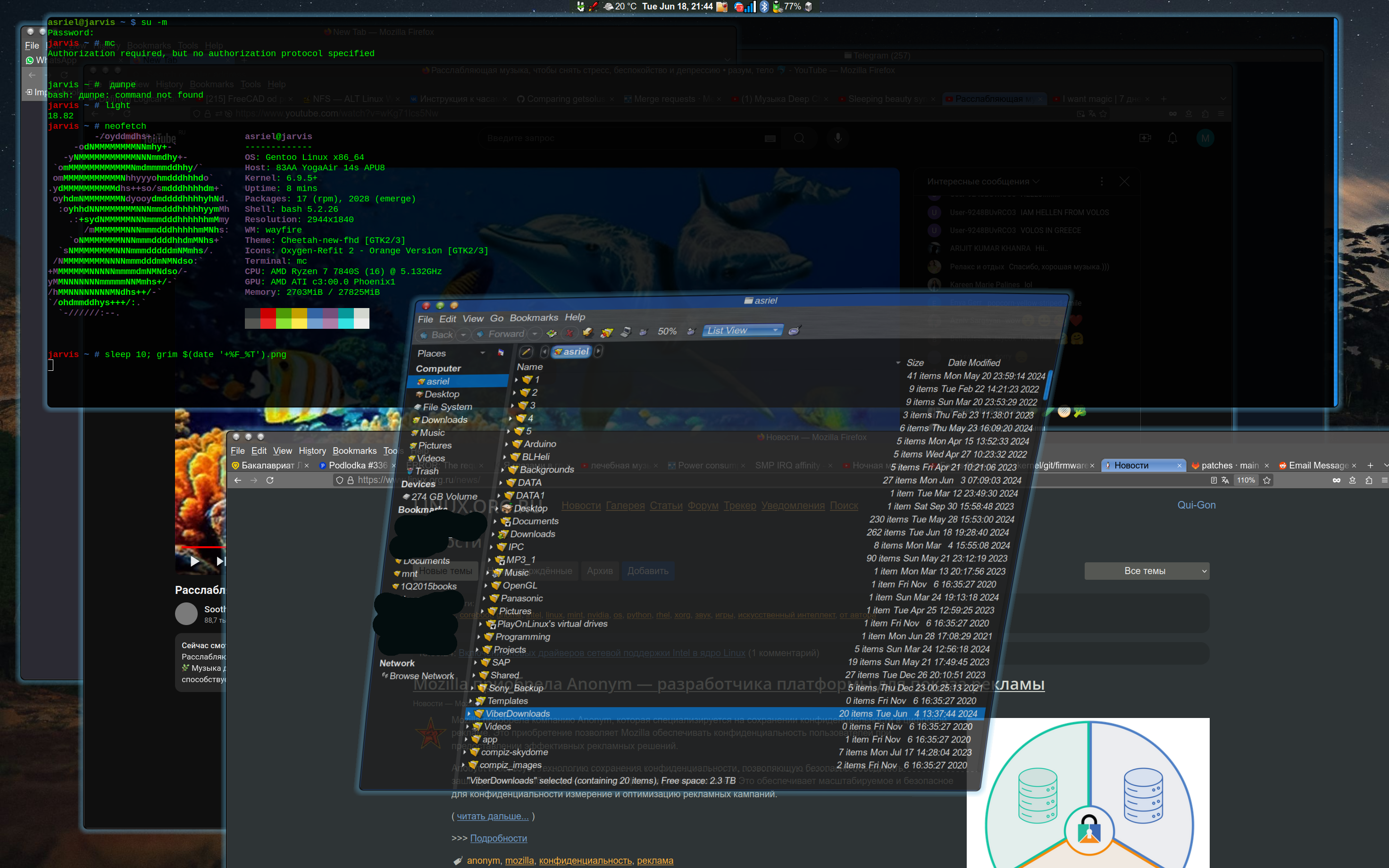The image size is (1389, 868).
Task: Click the Search magnifier icon in file manager
Action: 795,330
